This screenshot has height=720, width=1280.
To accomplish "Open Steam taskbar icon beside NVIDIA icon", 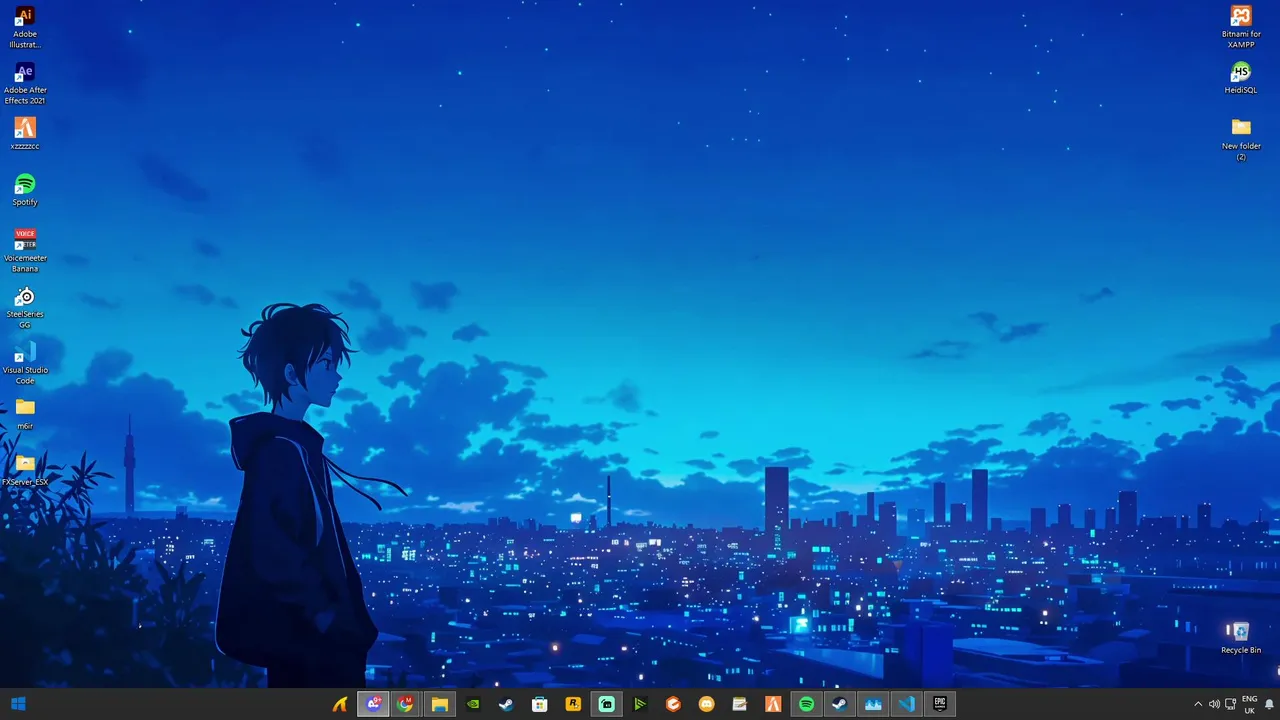I will pyautogui.click(x=506, y=704).
